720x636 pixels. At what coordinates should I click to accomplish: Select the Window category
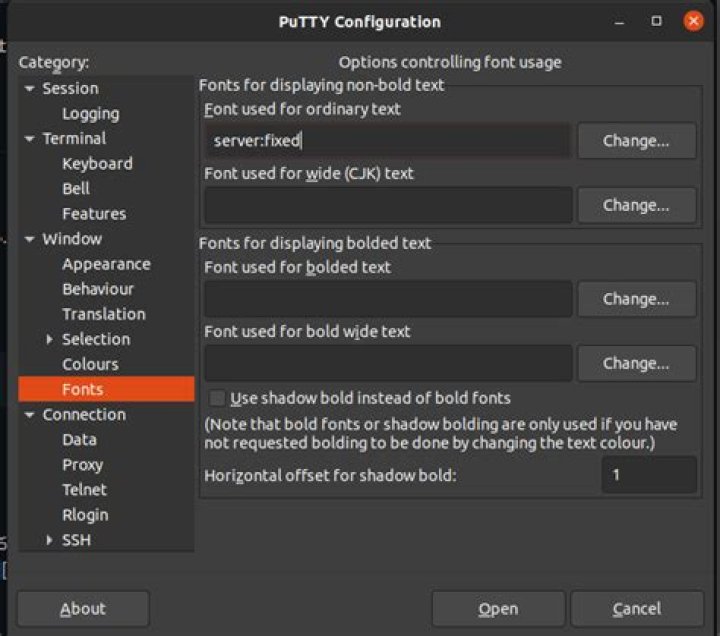[72, 239]
